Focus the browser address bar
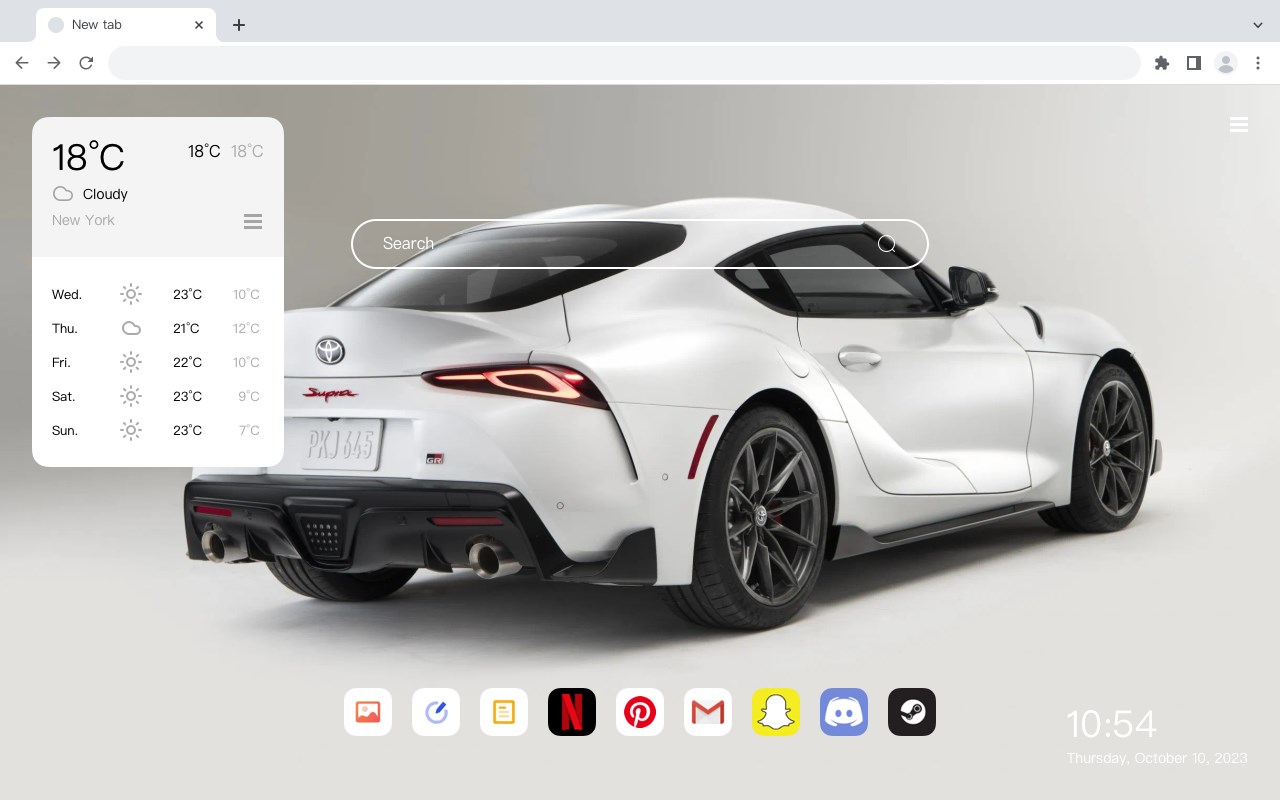The height and width of the screenshot is (800, 1280). pos(624,63)
